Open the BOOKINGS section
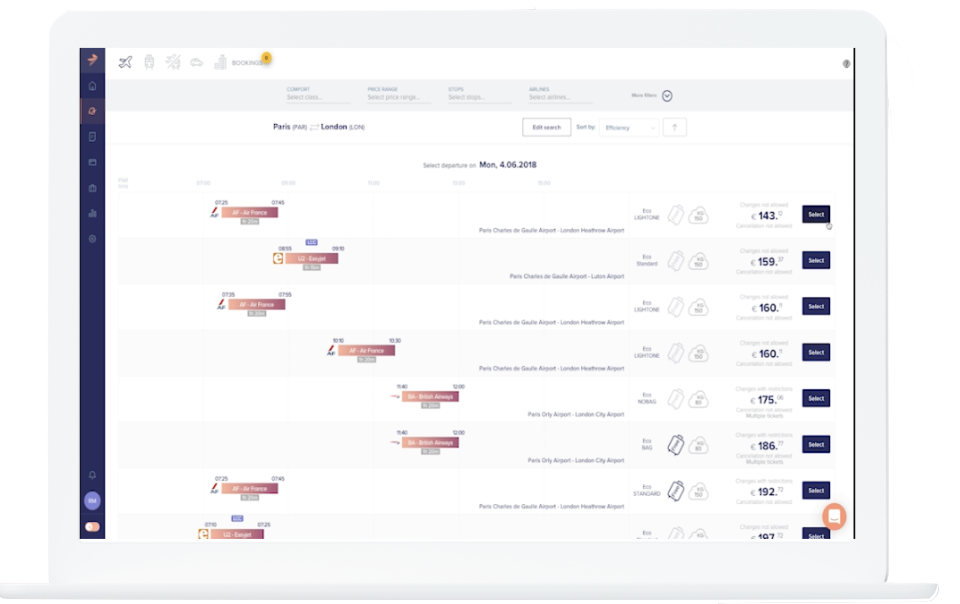 [x=249, y=62]
